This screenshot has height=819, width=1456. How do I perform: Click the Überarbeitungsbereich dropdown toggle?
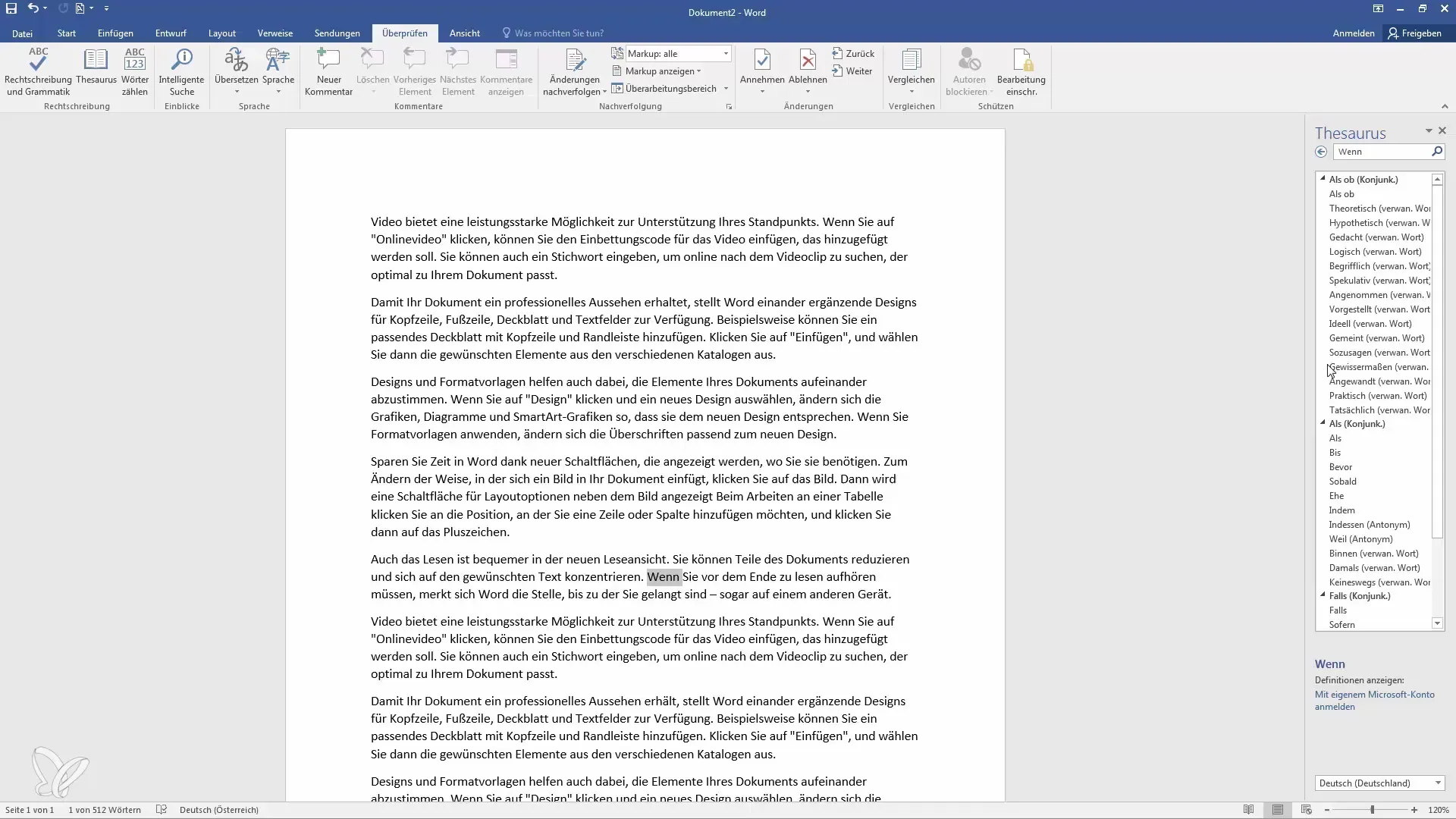[x=727, y=88]
